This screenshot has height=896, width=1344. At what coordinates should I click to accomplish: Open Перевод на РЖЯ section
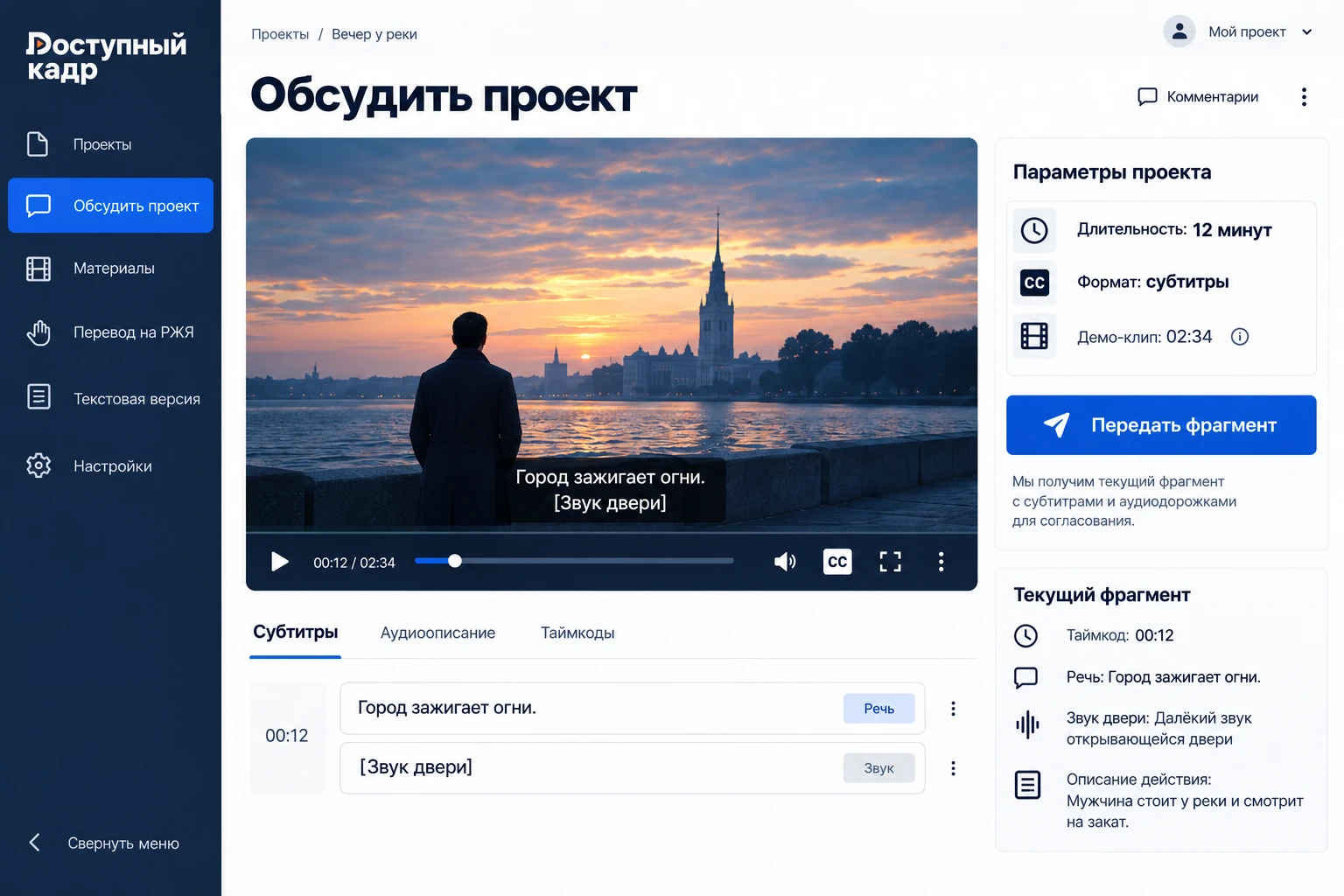click(x=110, y=332)
